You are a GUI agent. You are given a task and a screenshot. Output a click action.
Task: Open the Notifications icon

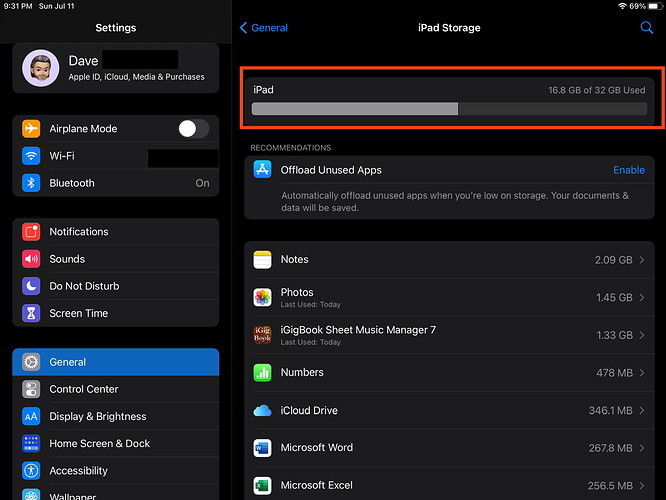[x=31, y=232]
